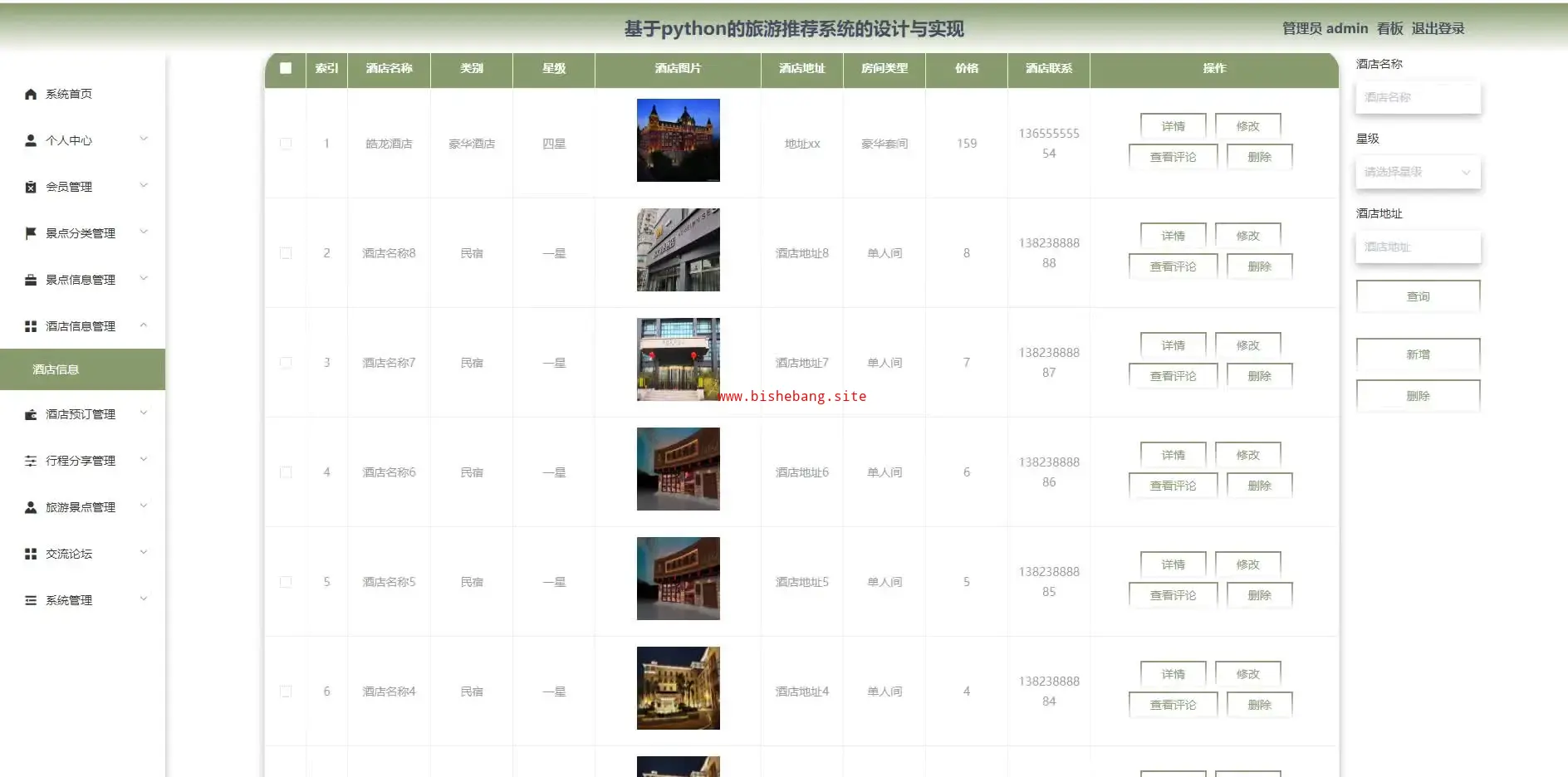This screenshot has width=1568, height=777.
Task: Click the 新增 add button
Action: click(x=1418, y=354)
